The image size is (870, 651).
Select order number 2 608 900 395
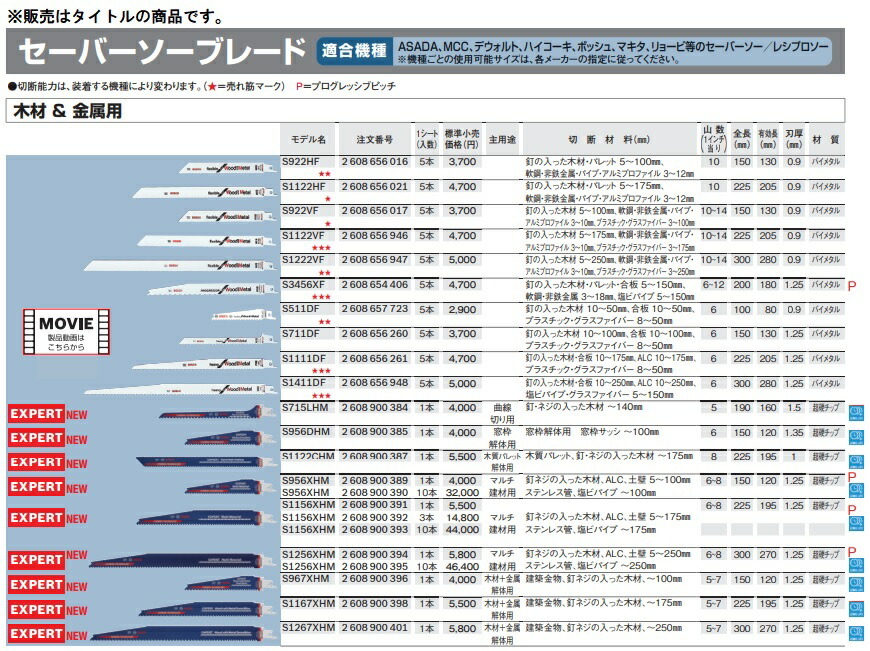coord(375,567)
